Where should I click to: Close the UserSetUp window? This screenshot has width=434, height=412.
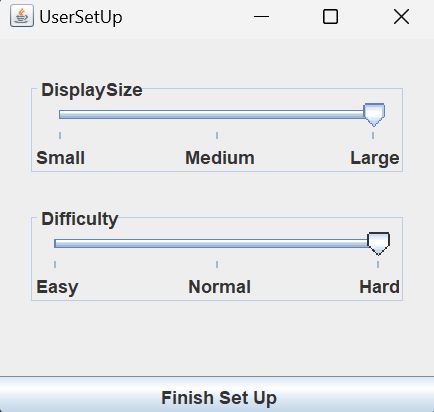pos(401,16)
